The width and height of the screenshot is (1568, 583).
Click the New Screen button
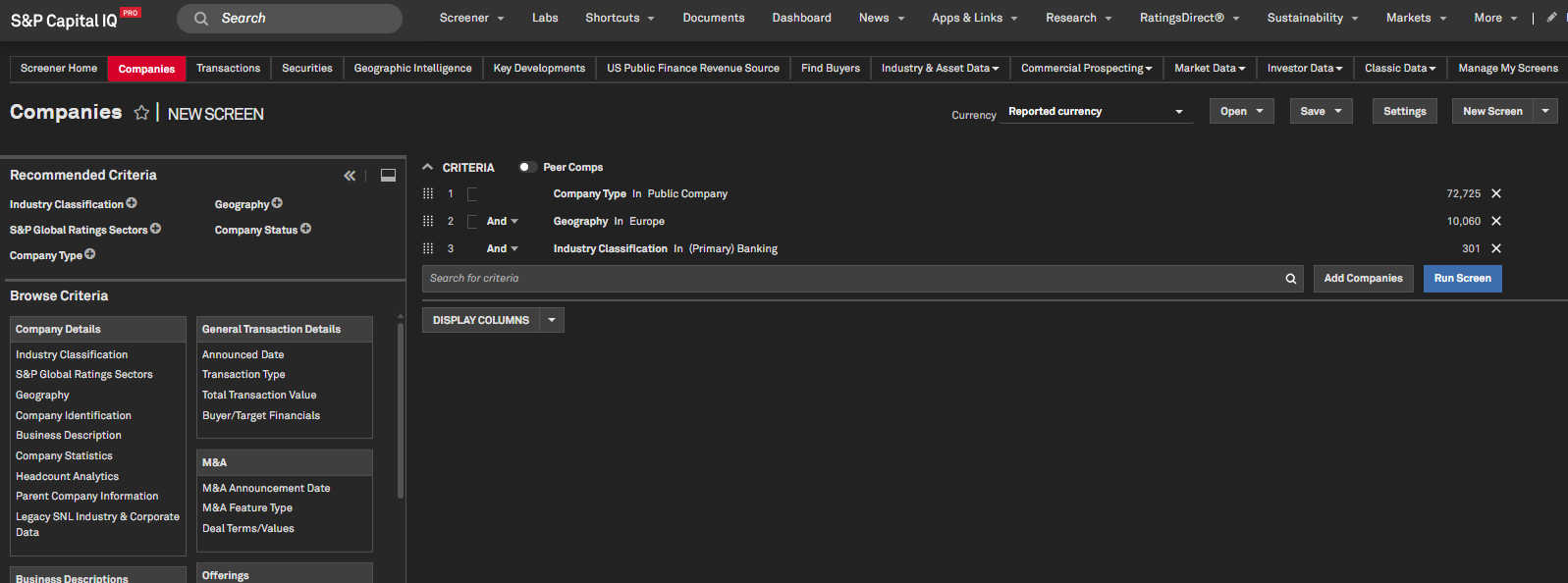click(1492, 111)
